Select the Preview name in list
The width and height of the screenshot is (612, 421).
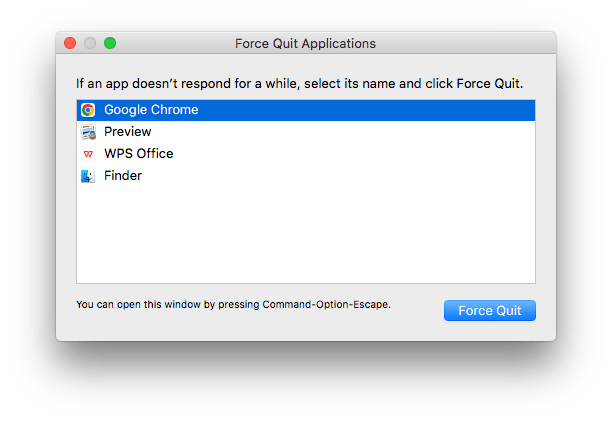coord(127,132)
